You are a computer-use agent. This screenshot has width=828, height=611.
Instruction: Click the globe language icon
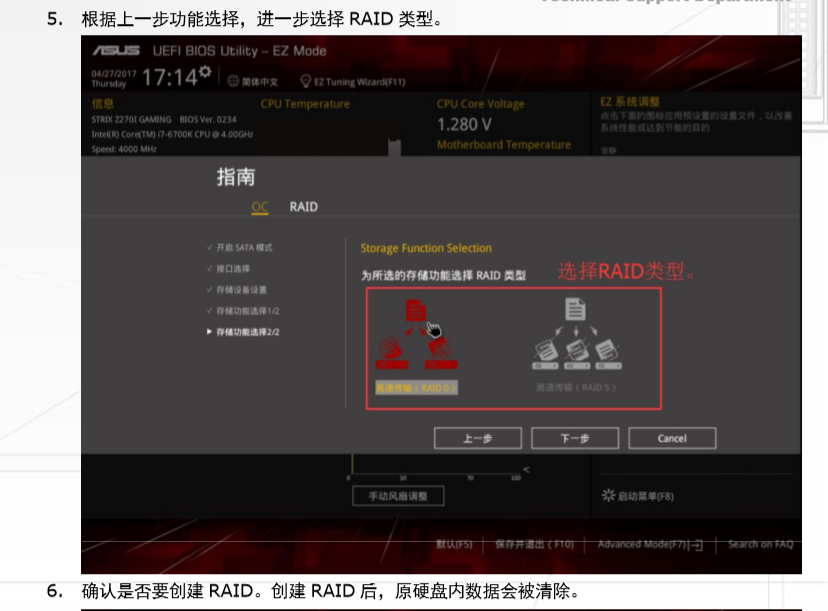click(x=233, y=81)
